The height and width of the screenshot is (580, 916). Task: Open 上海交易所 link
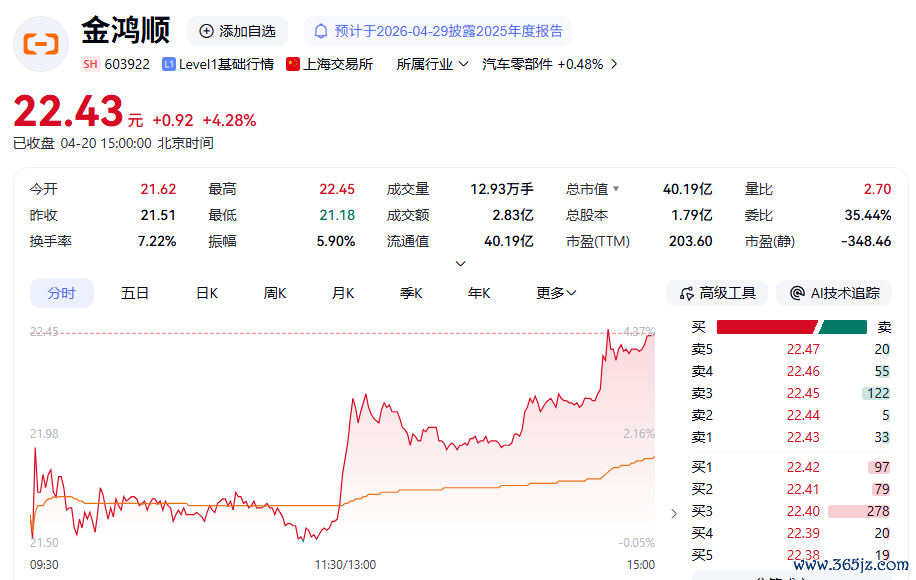[x=338, y=64]
